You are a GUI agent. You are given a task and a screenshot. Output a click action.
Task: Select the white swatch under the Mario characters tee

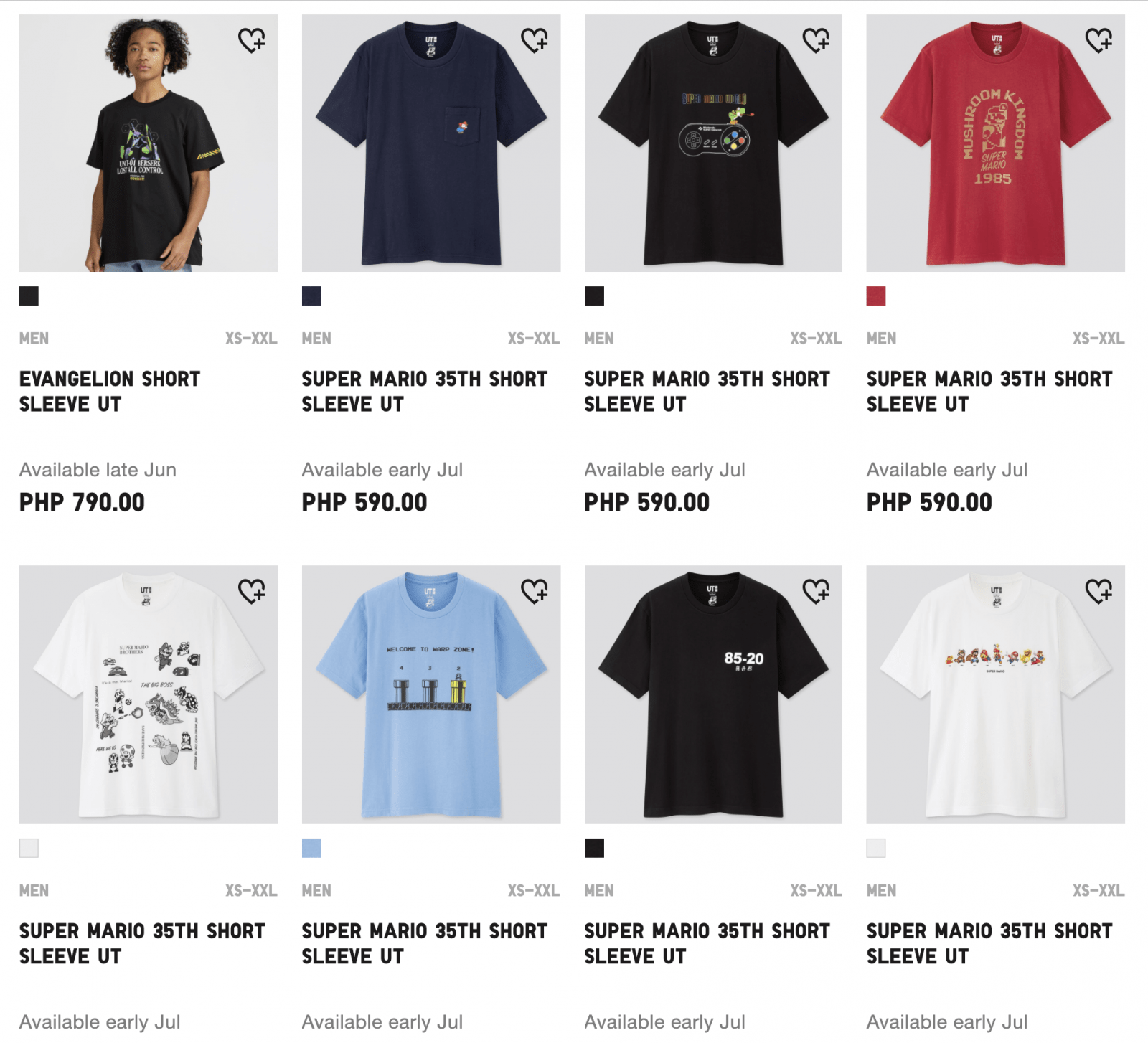click(x=29, y=848)
